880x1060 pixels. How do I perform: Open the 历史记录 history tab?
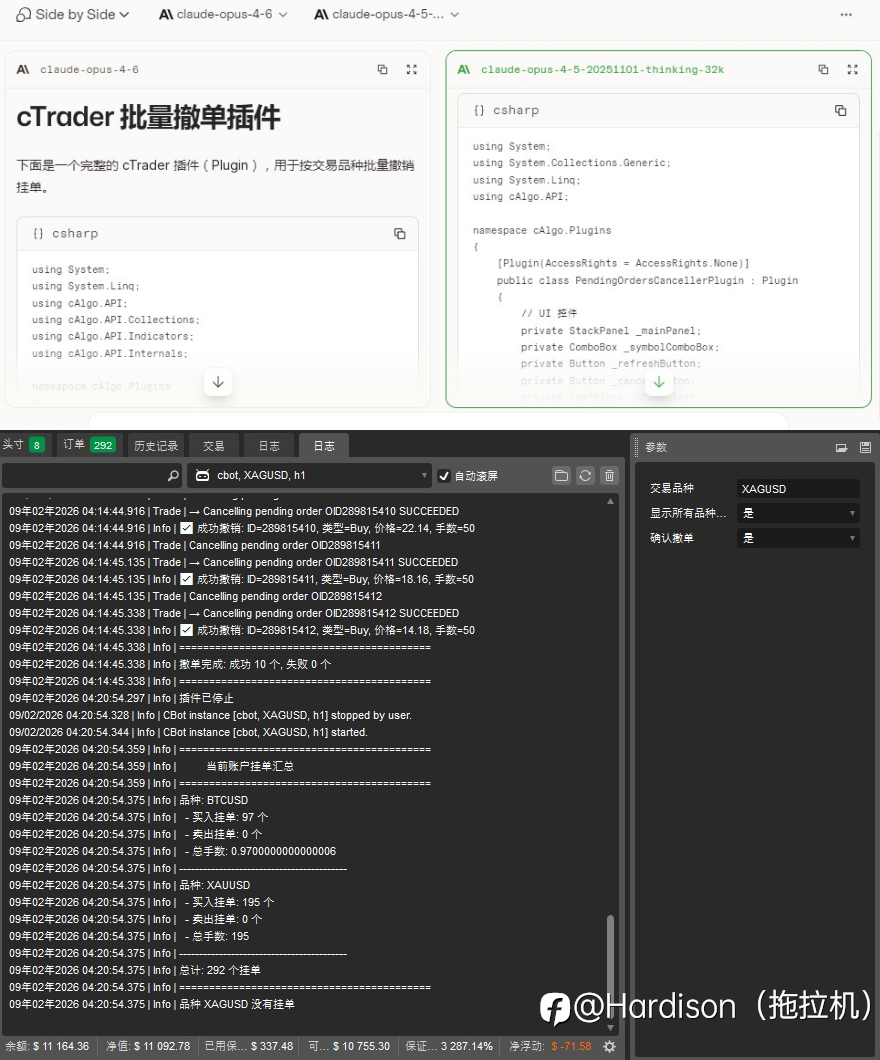155,445
